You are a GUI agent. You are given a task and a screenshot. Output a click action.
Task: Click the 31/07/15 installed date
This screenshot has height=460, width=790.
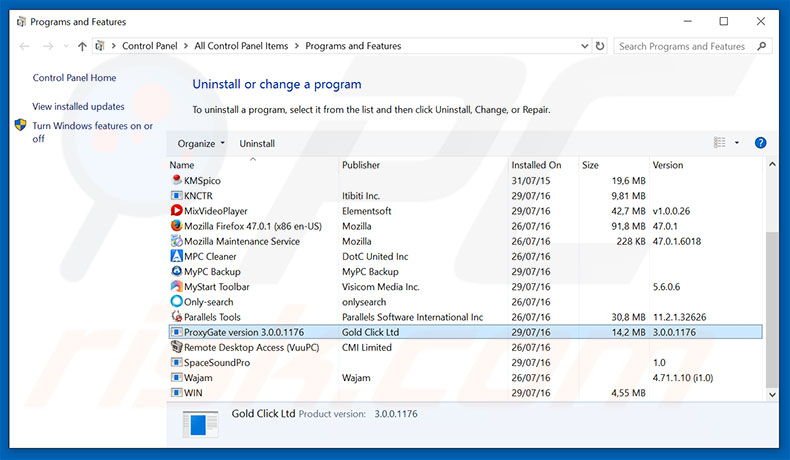coord(531,180)
